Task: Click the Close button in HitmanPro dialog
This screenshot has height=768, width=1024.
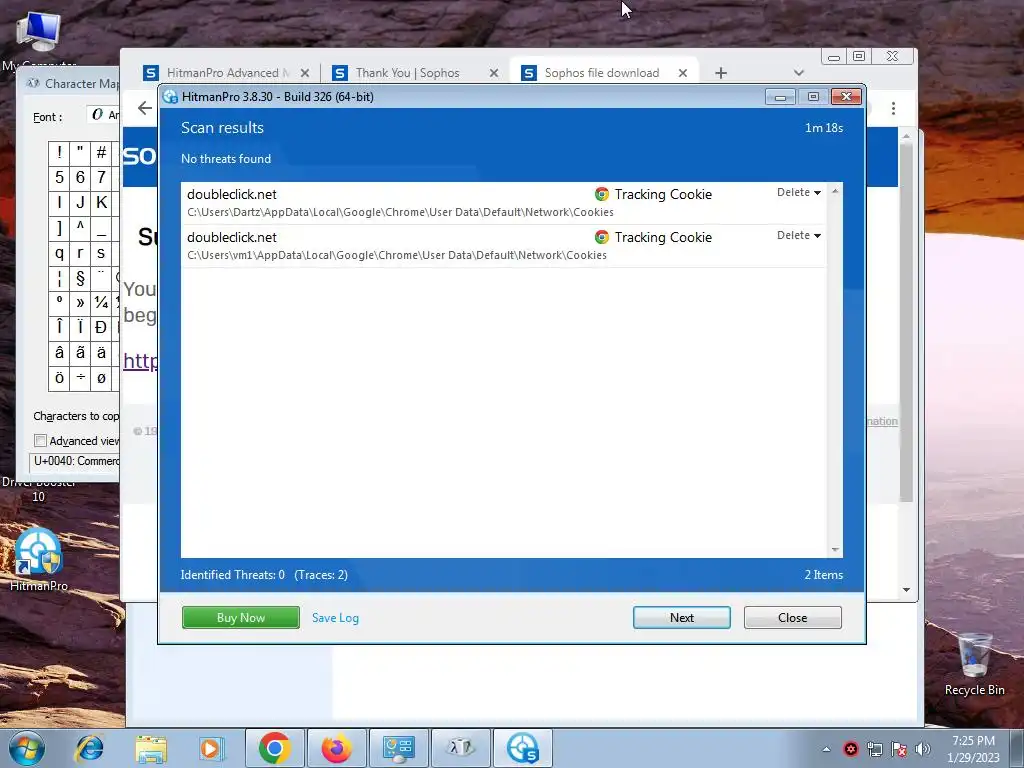Action: coord(792,618)
